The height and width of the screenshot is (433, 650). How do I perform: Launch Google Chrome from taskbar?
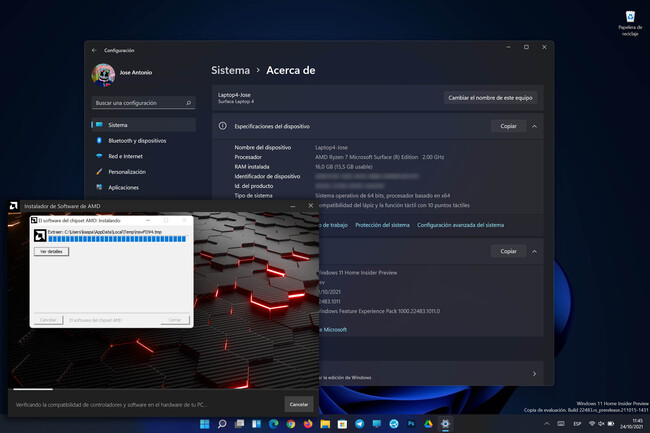[291, 424]
